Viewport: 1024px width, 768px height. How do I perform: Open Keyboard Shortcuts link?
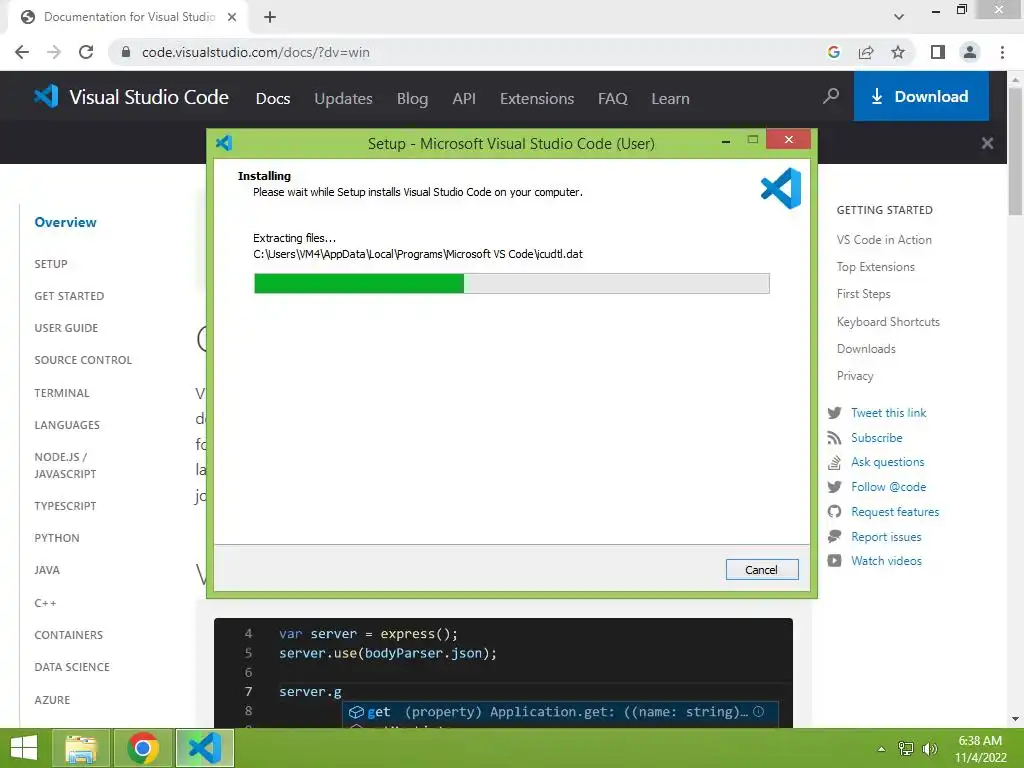tap(888, 321)
